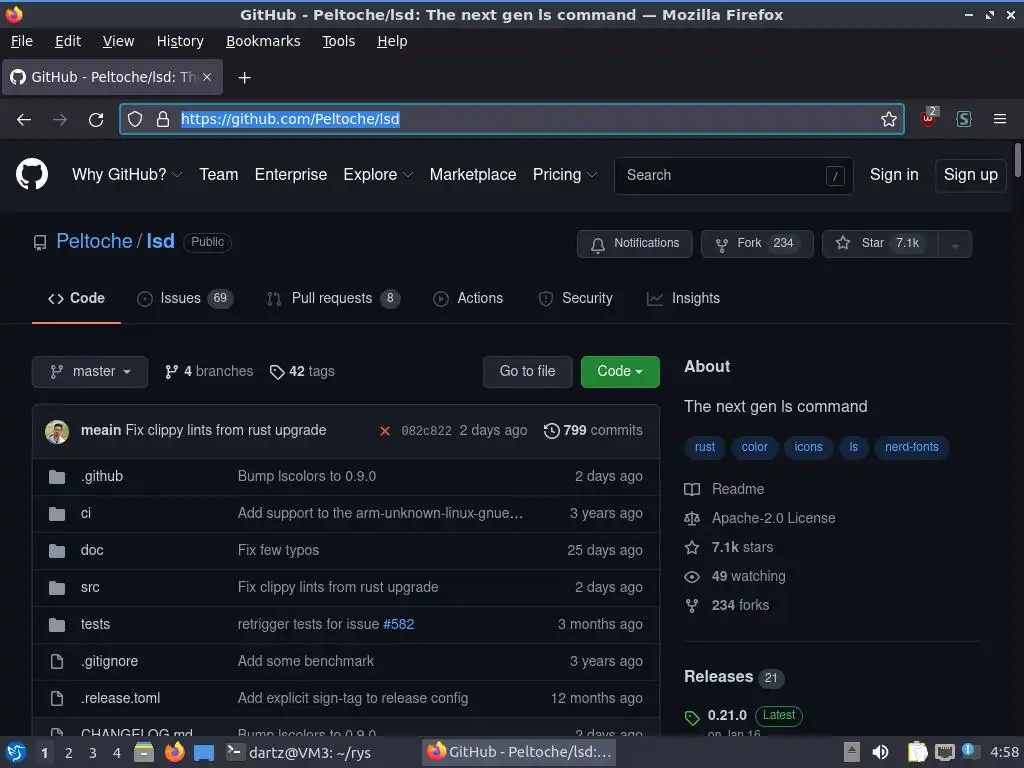Switch to workspace 2

pyautogui.click(x=69, y=753)
